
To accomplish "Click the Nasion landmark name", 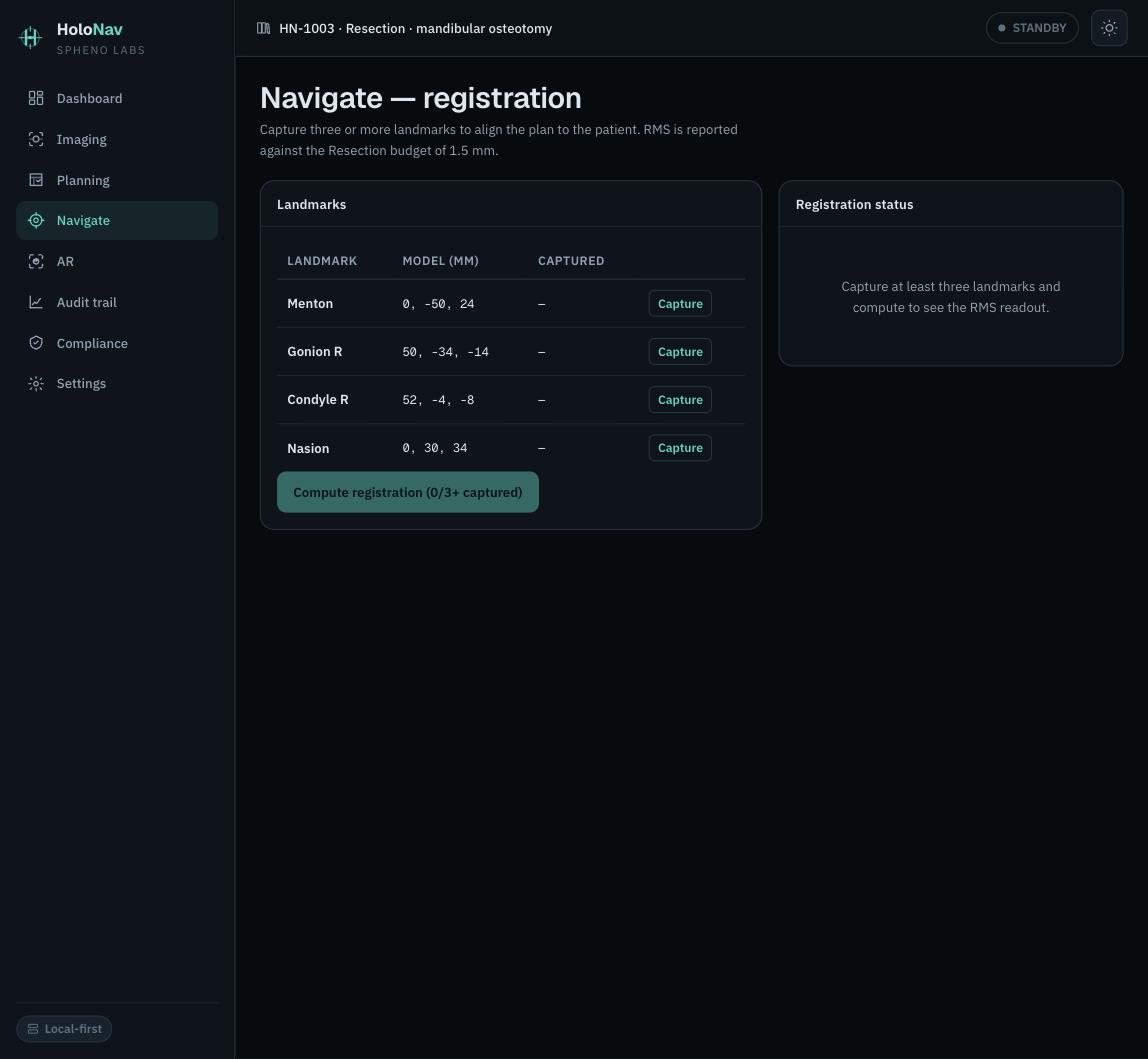I will (308, 448).
